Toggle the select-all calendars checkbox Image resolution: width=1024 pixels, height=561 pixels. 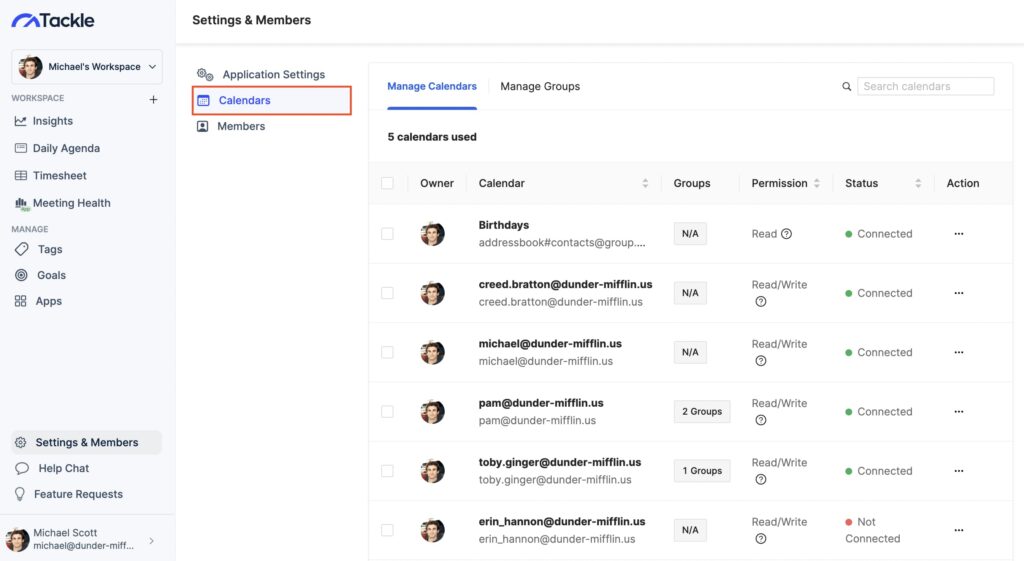pos(387,183)
